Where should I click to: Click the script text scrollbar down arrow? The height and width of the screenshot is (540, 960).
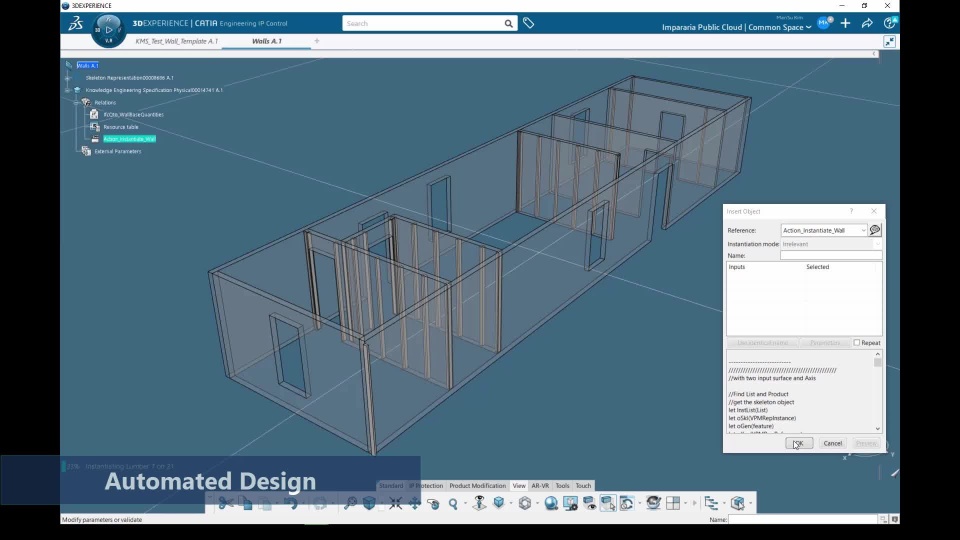878,429
